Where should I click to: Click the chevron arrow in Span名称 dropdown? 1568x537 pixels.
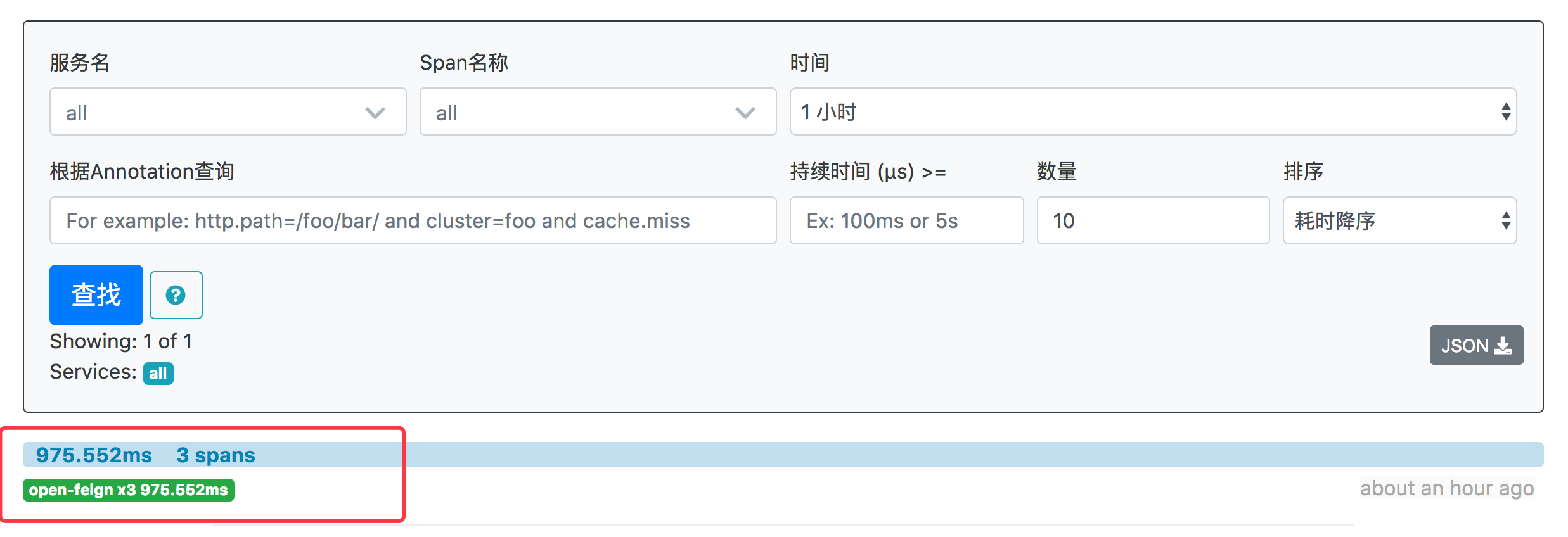[x=745, y=113]
